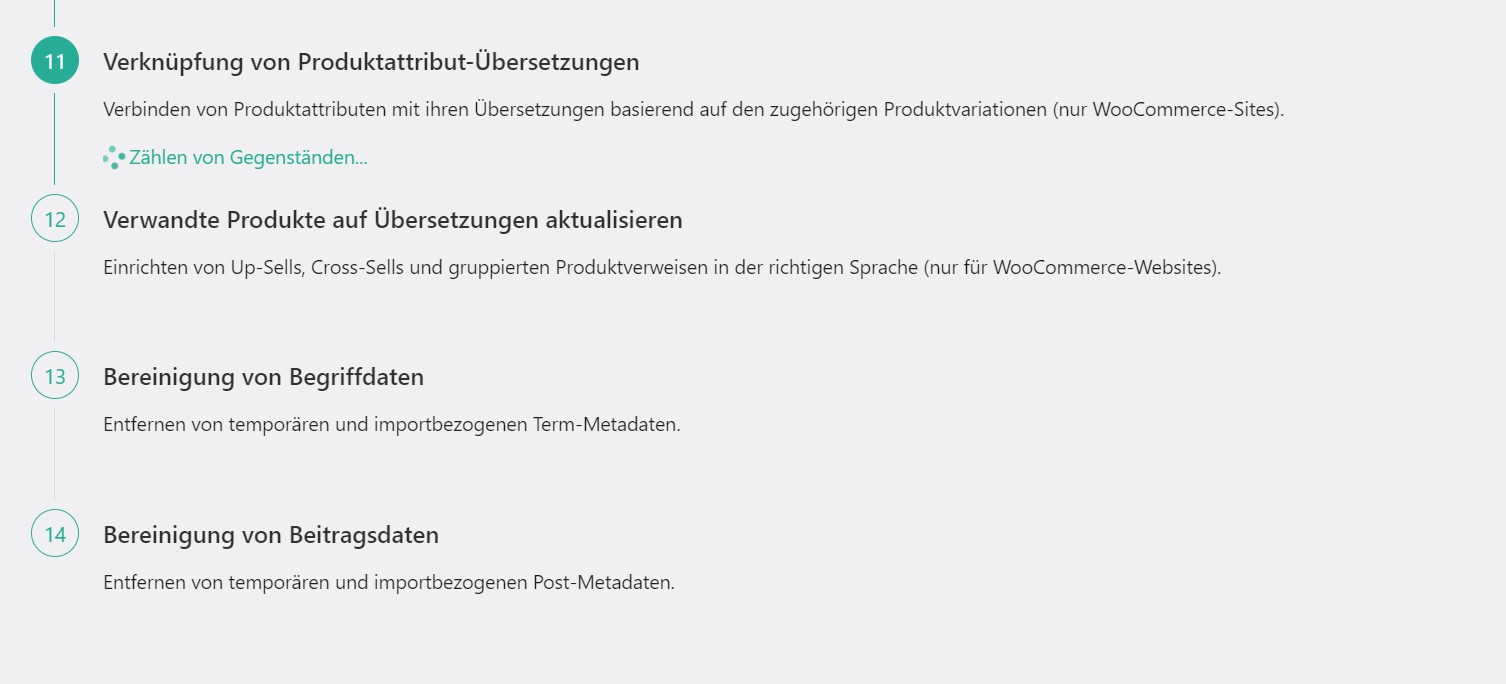Click the 'Bereinigung von Begriffdaten' heading

click(264, 377)
